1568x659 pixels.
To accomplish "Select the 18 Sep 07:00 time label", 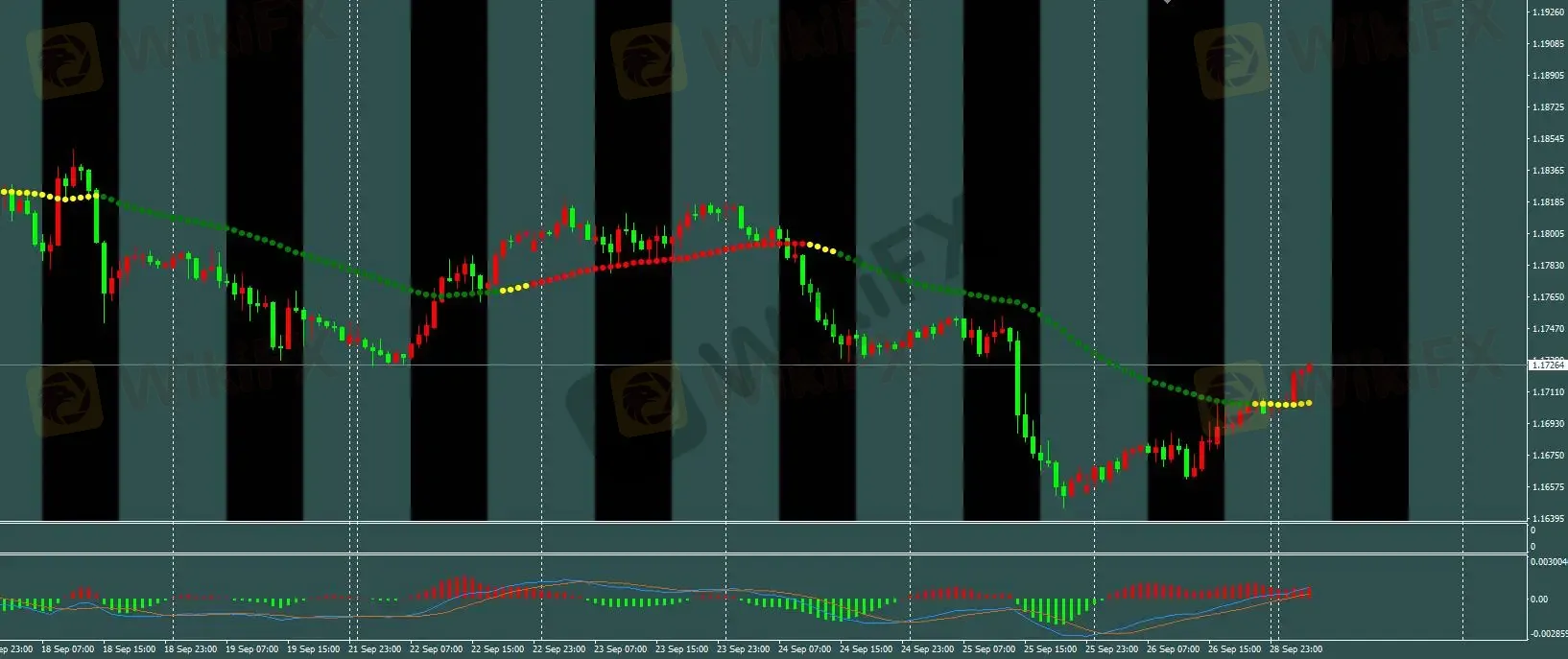I will click(68, 649).
